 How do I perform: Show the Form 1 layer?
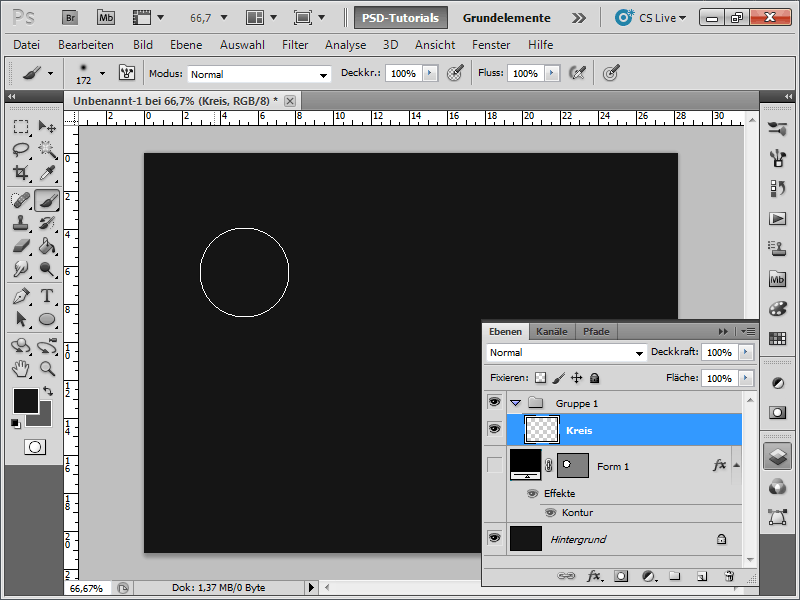coord(494,465)
